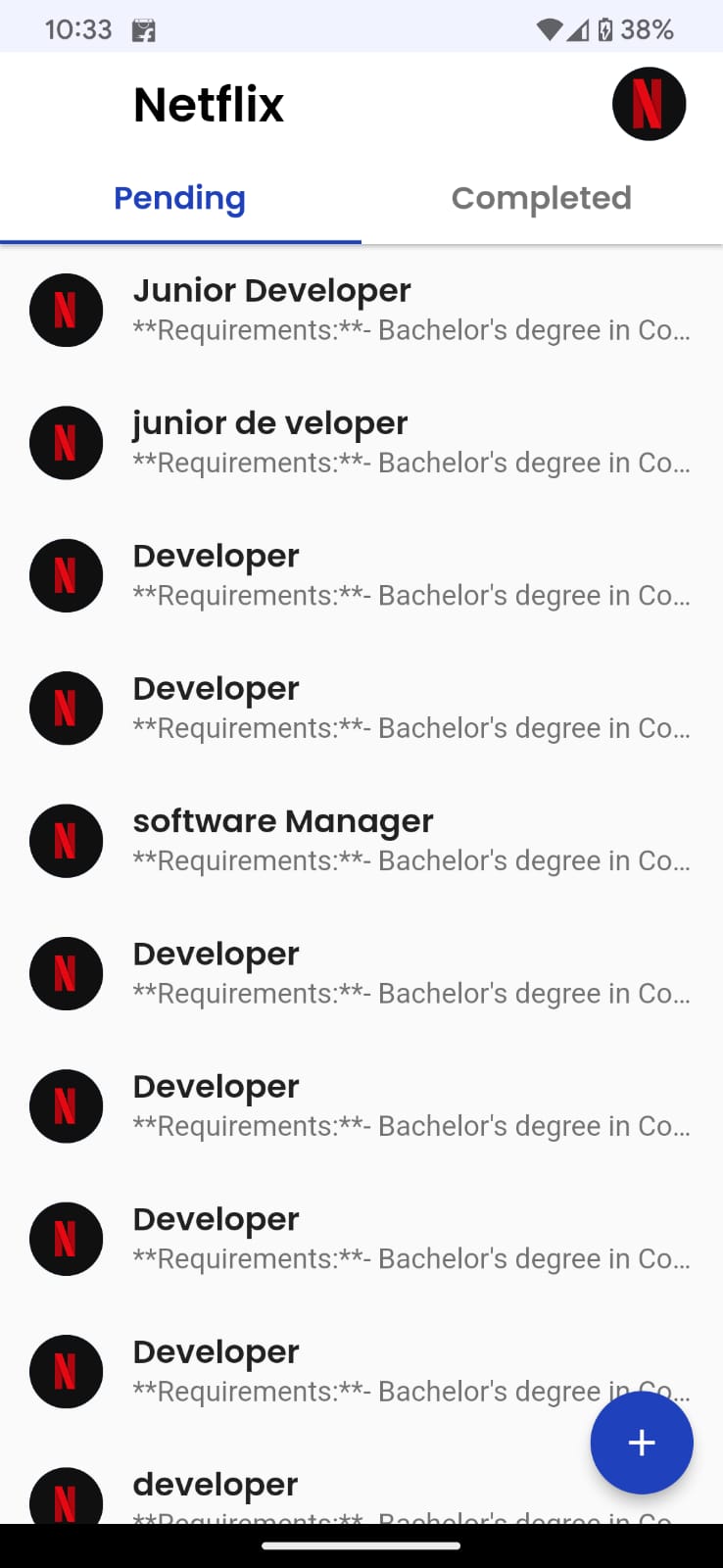Open the software Manager job title
Image resolution: width=723 pixels, height=1568 pixels.
click(x=283, y=821)
